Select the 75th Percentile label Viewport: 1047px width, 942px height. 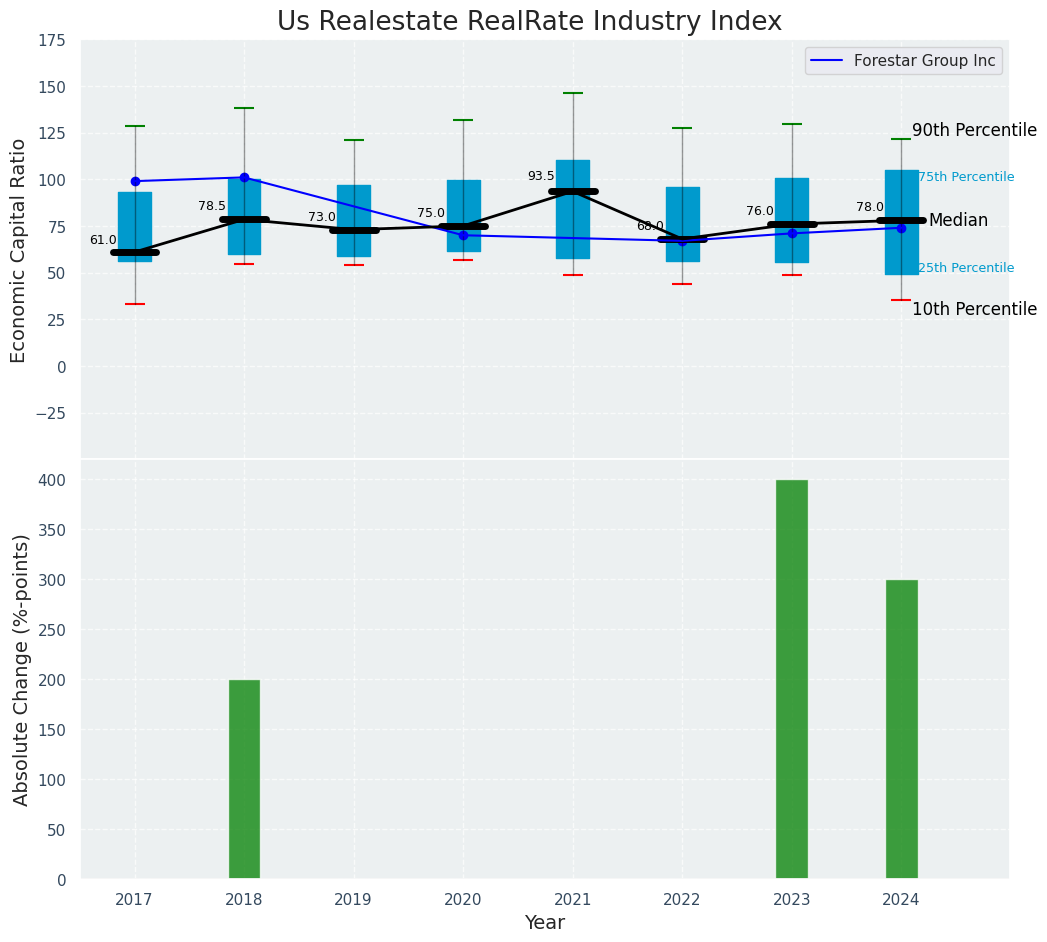click(x=966, y=177)
